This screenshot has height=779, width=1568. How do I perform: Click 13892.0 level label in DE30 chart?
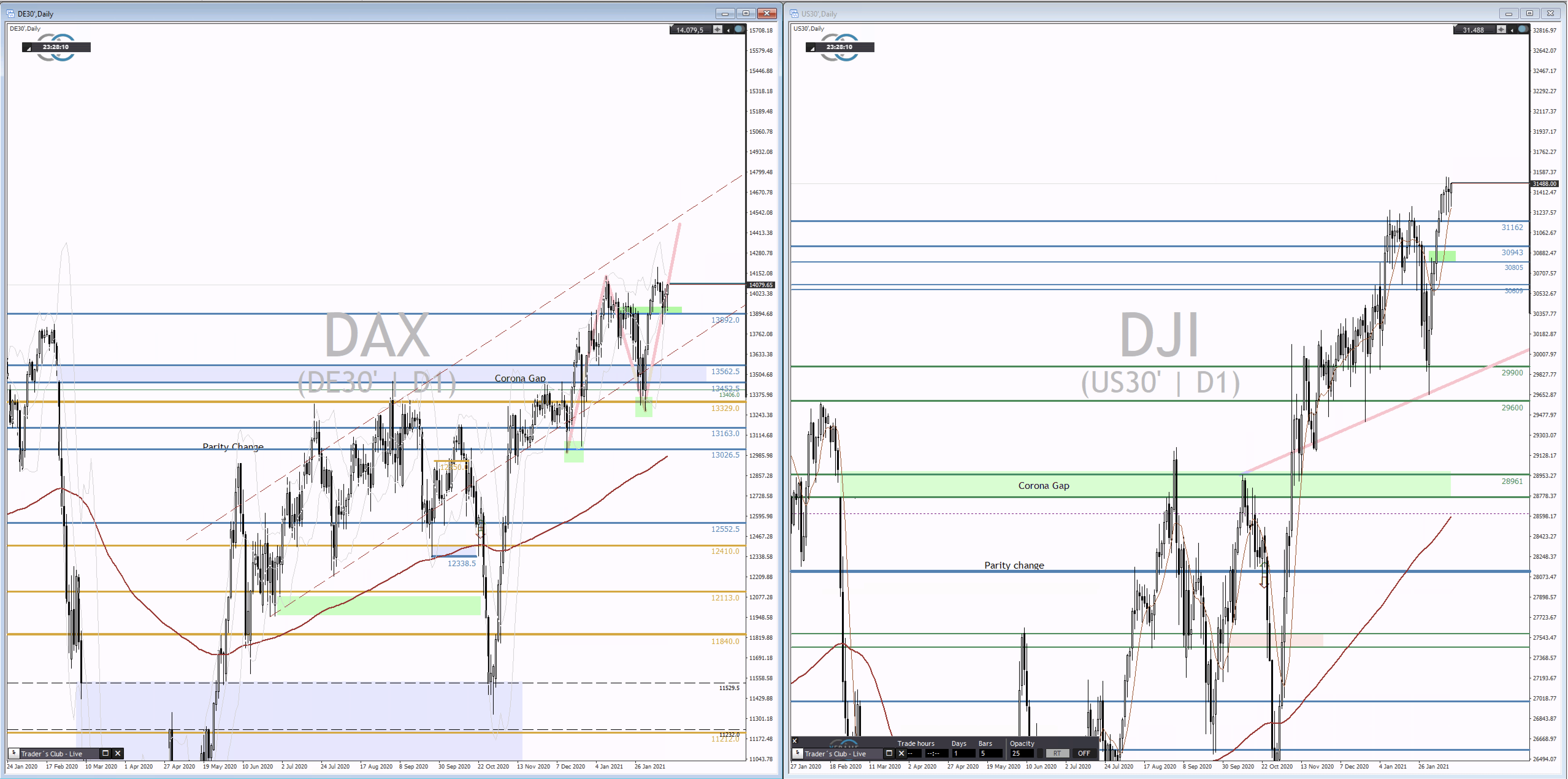[x=725, y=320]
